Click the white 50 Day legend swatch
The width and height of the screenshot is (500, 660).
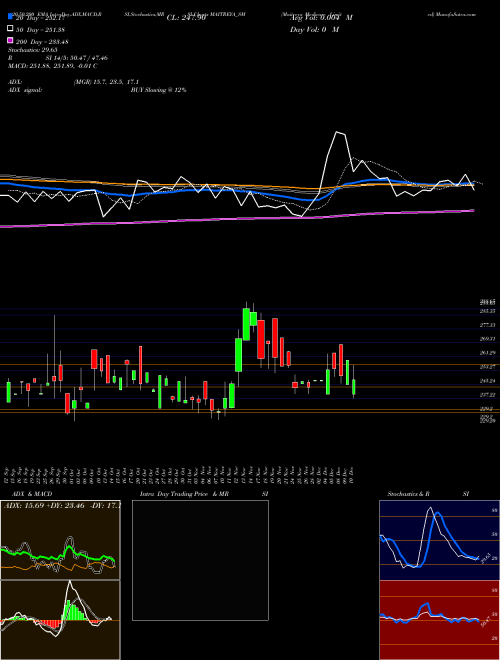point(10,29)
